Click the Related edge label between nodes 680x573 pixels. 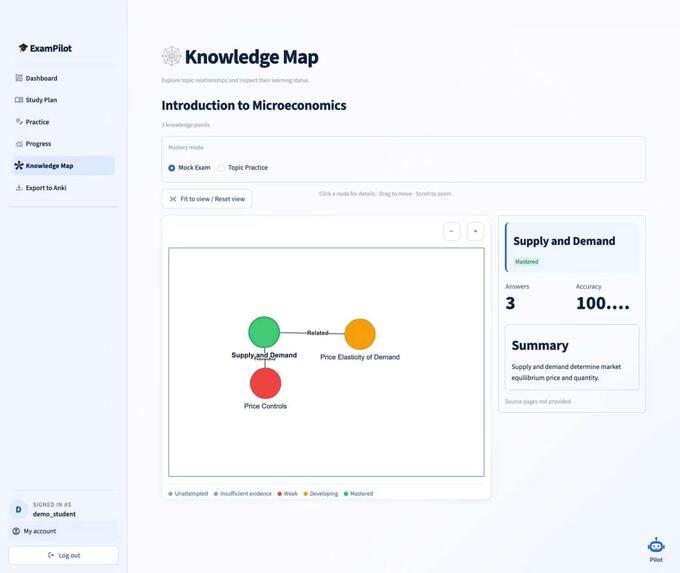(317, 333)
